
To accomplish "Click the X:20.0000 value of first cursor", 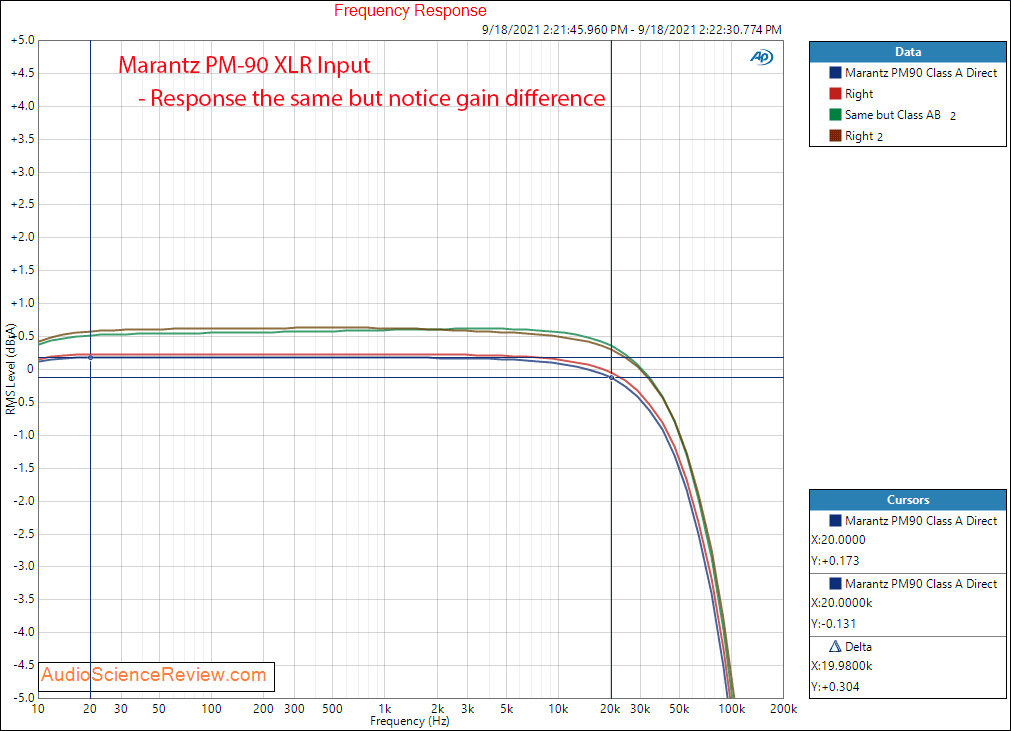I will pyautogui.click(x=838, y=540).
